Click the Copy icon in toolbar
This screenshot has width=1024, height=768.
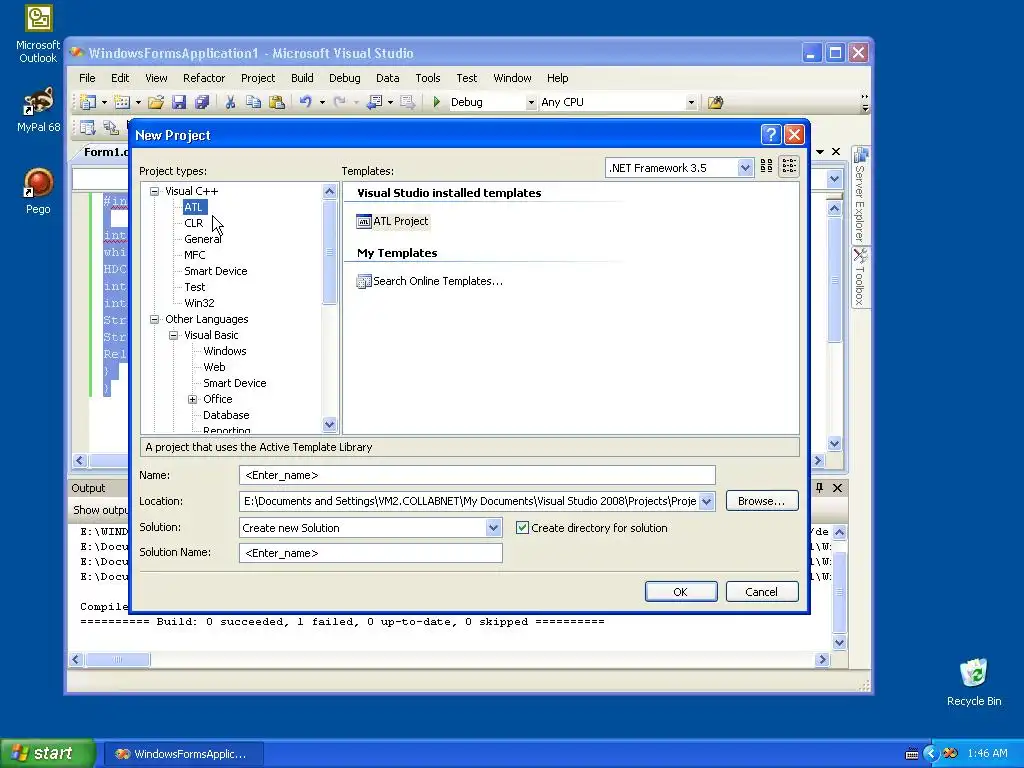(x=253, y=102)
